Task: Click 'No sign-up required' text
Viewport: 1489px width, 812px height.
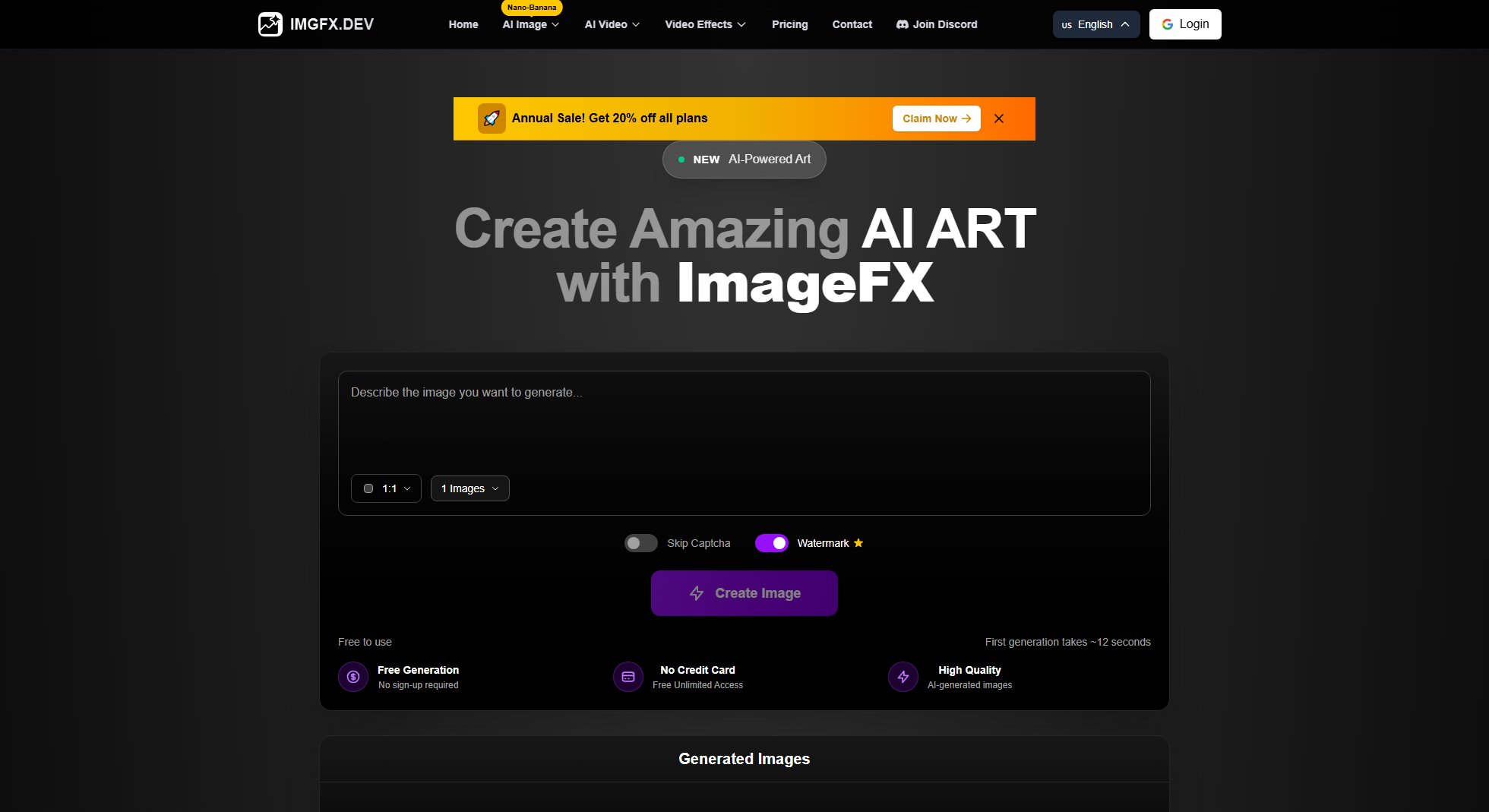Action: (419, 685)
